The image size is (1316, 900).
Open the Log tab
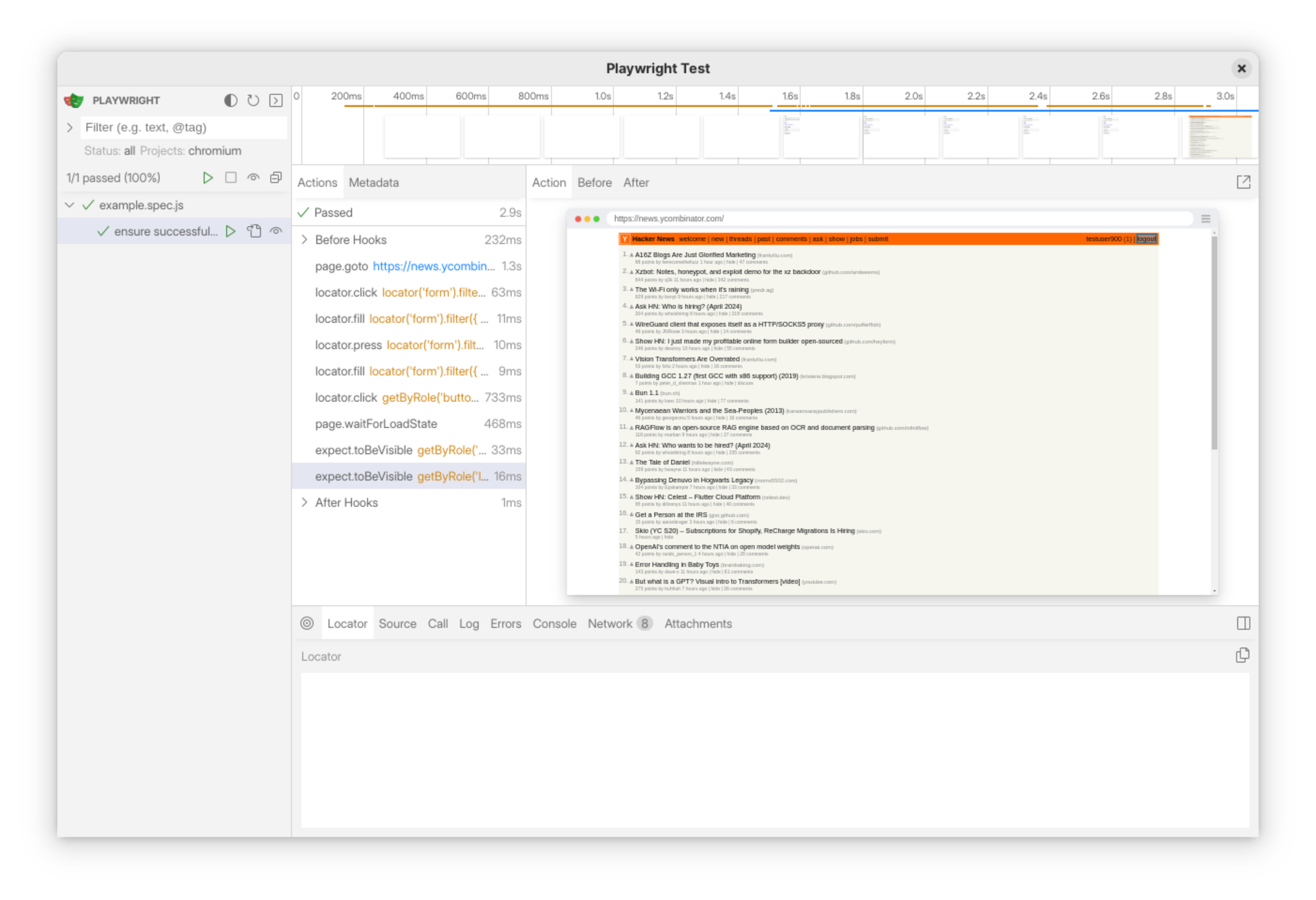(x=469, y=623)
